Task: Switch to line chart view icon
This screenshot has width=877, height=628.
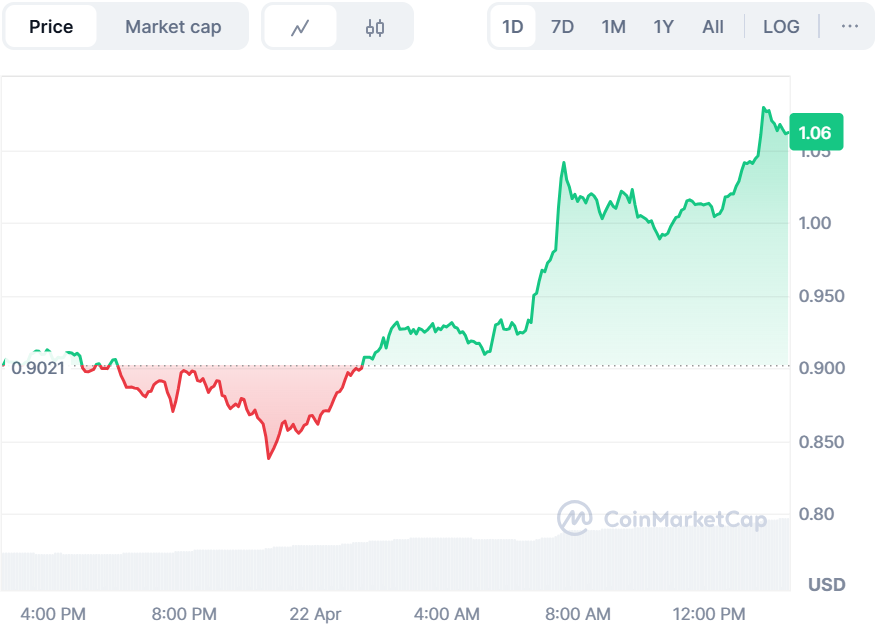Action: [300, 28]
